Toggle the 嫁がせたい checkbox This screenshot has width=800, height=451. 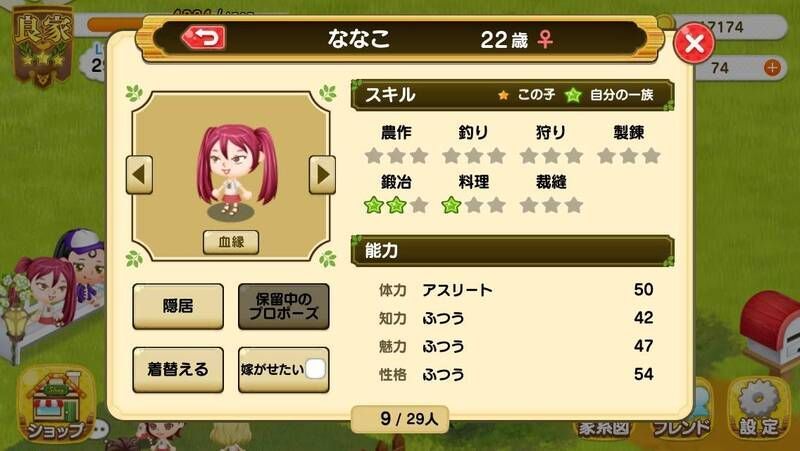(315, 369)
